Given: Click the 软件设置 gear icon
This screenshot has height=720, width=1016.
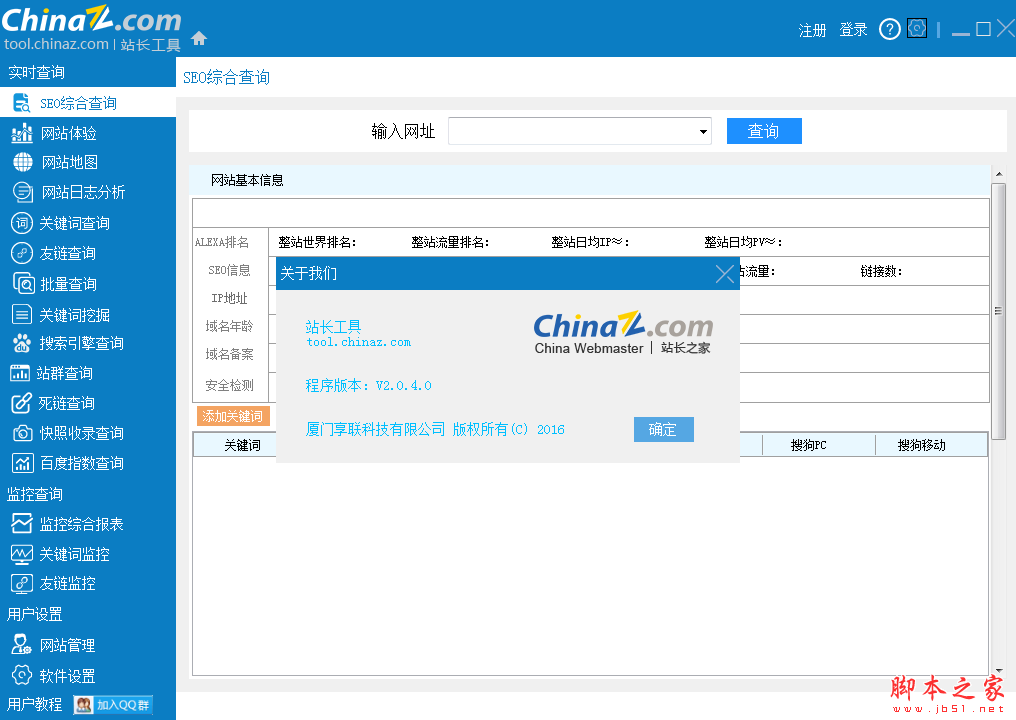Looking at the screenshot, I should tap(22, 675).
